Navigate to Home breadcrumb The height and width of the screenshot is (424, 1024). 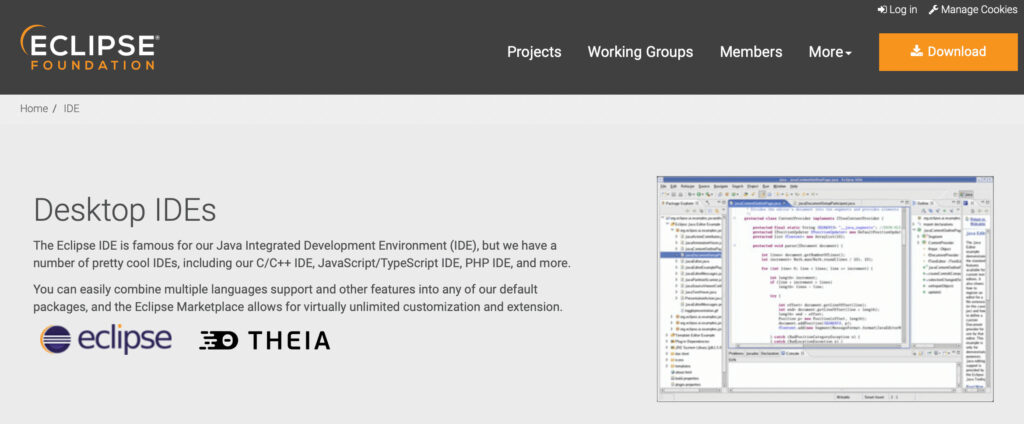tap(34, 108)
